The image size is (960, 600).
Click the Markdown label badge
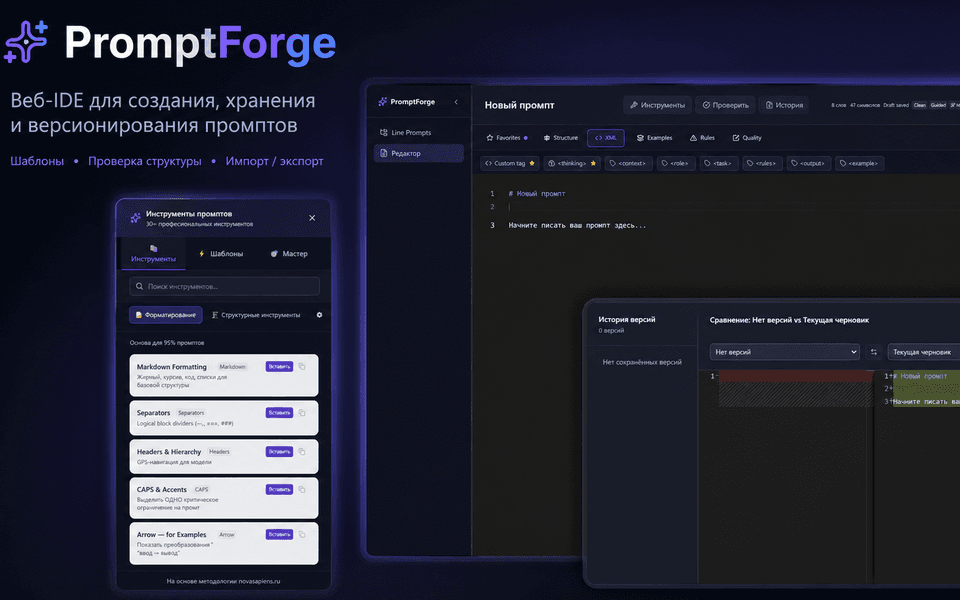click(233, 367)
